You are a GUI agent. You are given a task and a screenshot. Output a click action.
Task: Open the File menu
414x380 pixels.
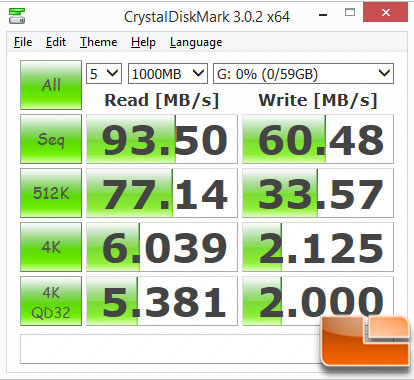coord(23,42)
